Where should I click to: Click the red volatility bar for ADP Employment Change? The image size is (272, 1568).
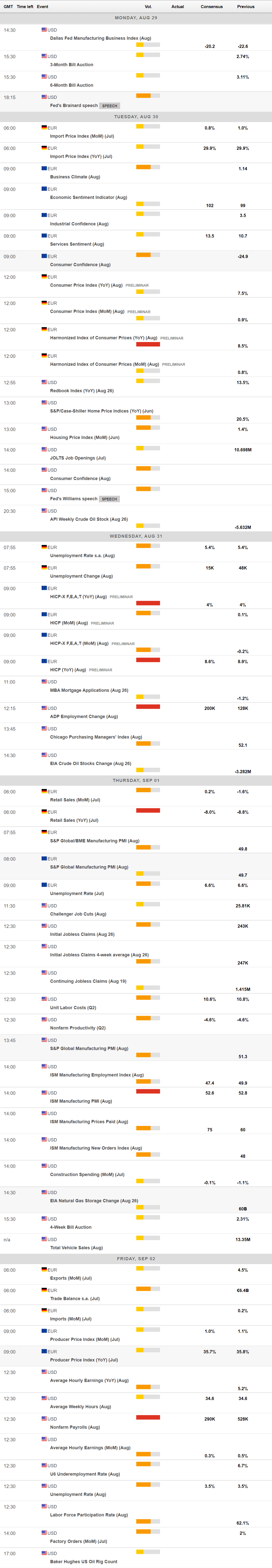148,707
